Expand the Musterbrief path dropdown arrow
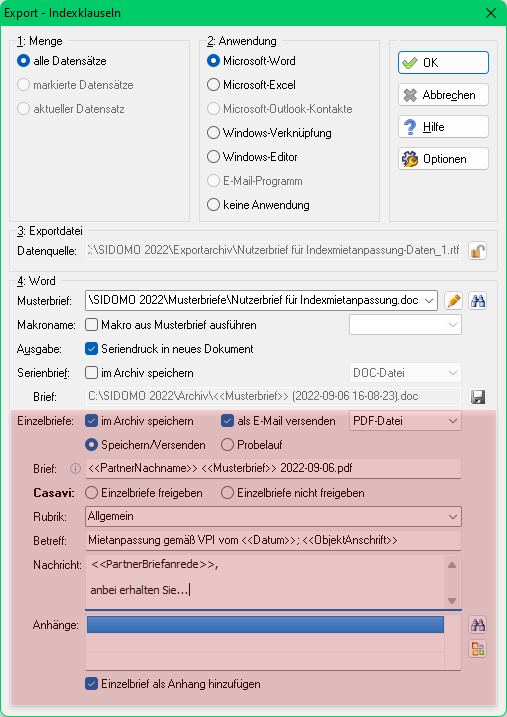The height and width of the screenshot is (717, 507). pyautogui.click(x=428, y=301)
